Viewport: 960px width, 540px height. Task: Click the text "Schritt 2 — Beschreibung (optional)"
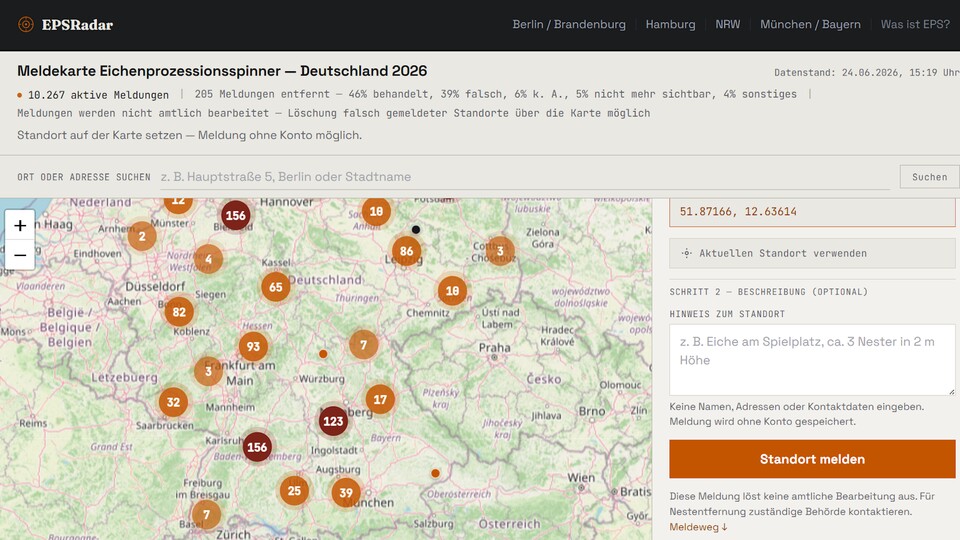pos(768,292)
